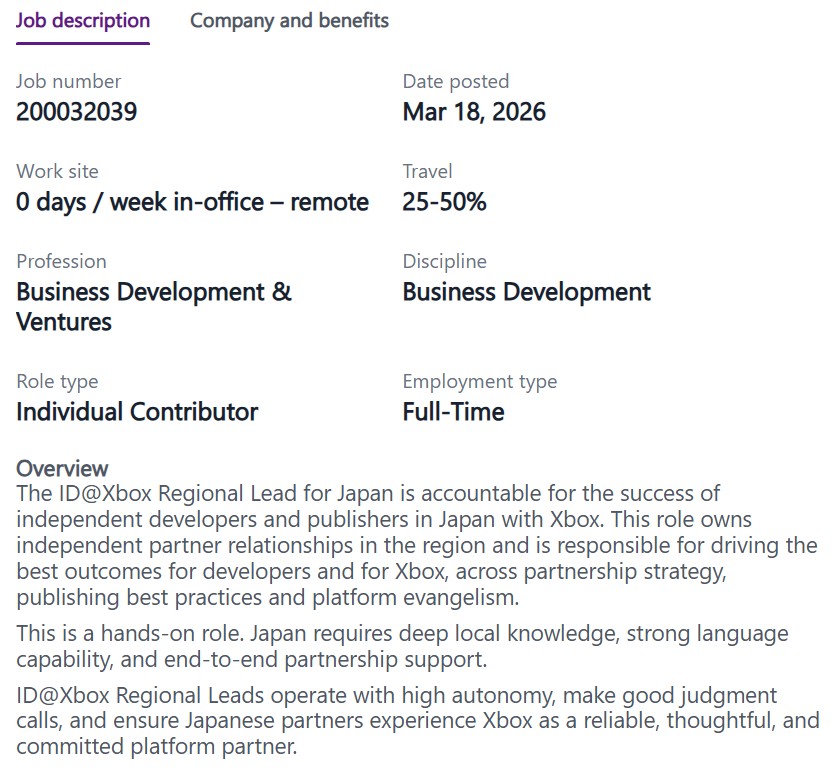The height and width of the screenshot is (782, 837).
Task: Select the Date posted label
Action: point(455,81)
